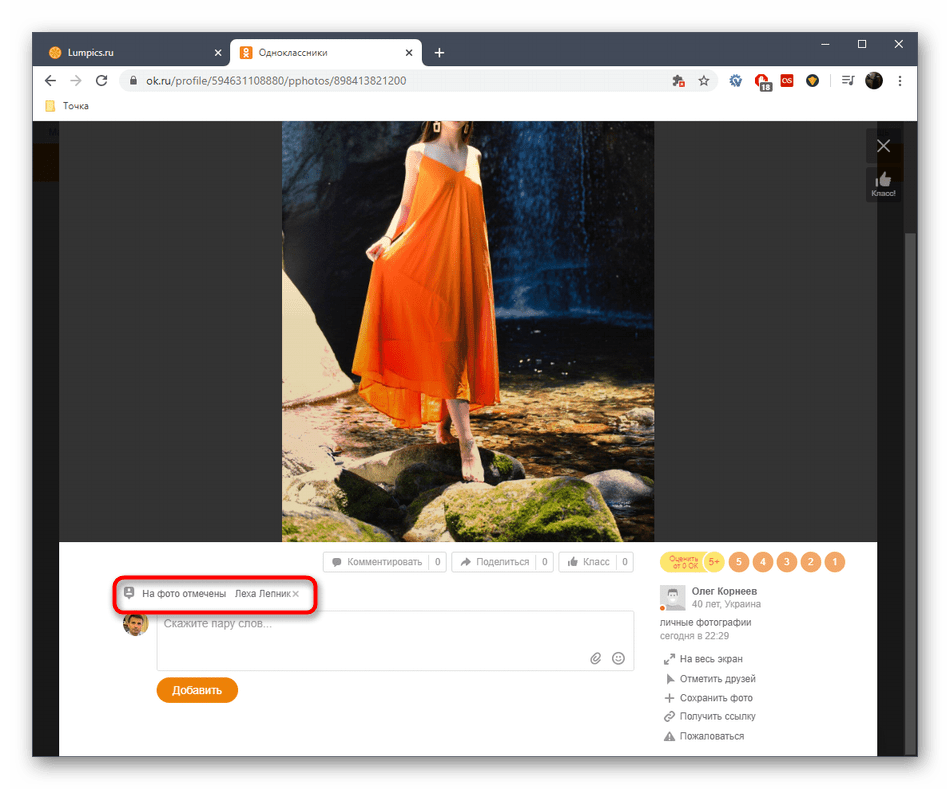The width and height of the screenshot is (950, 789).
Task: Open the Олег Корнеев profile name link
Action: [724, 591]
